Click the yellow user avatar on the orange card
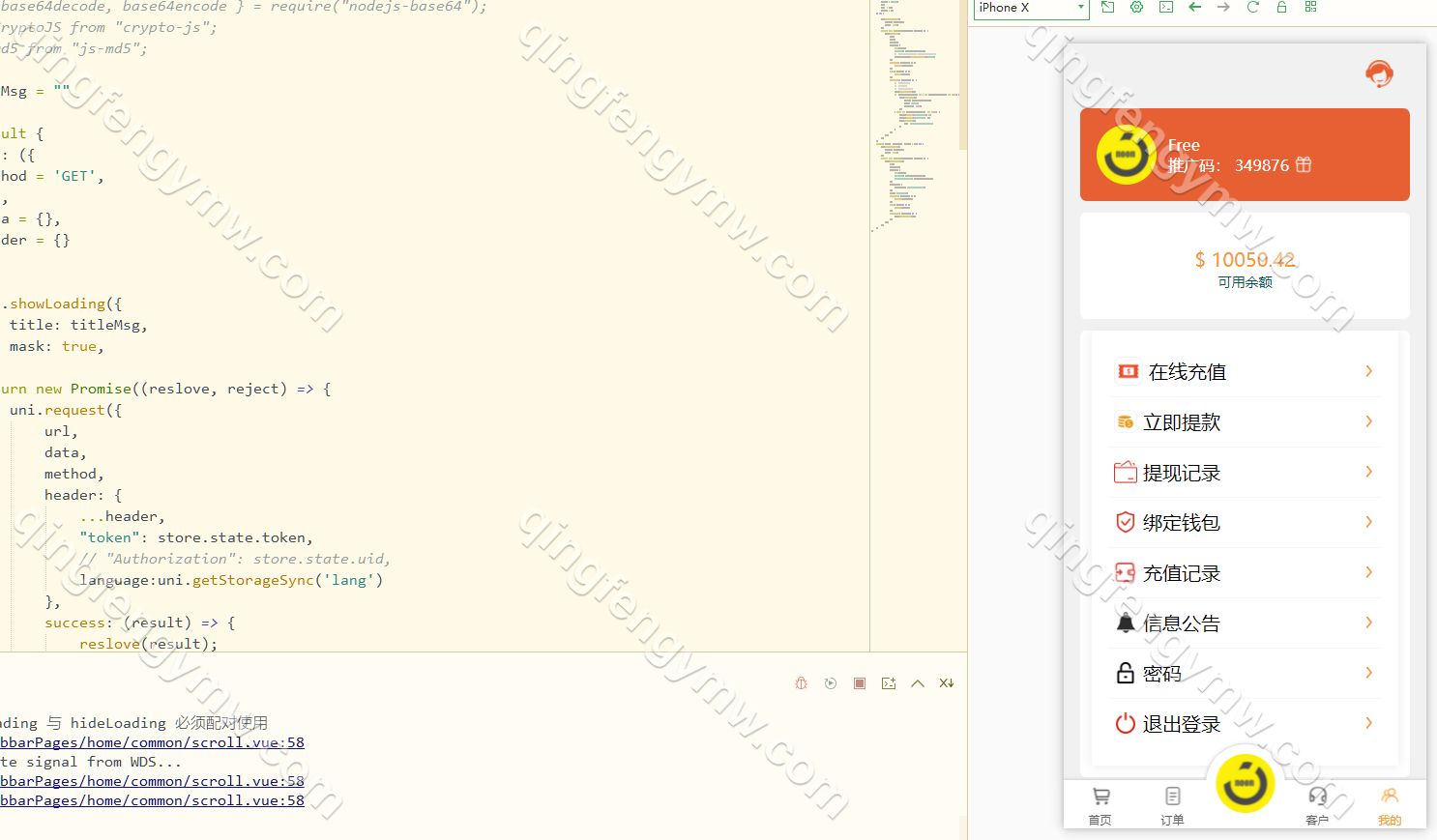The height and width of the screenshot is (840, 1437). coord(1126,155)
